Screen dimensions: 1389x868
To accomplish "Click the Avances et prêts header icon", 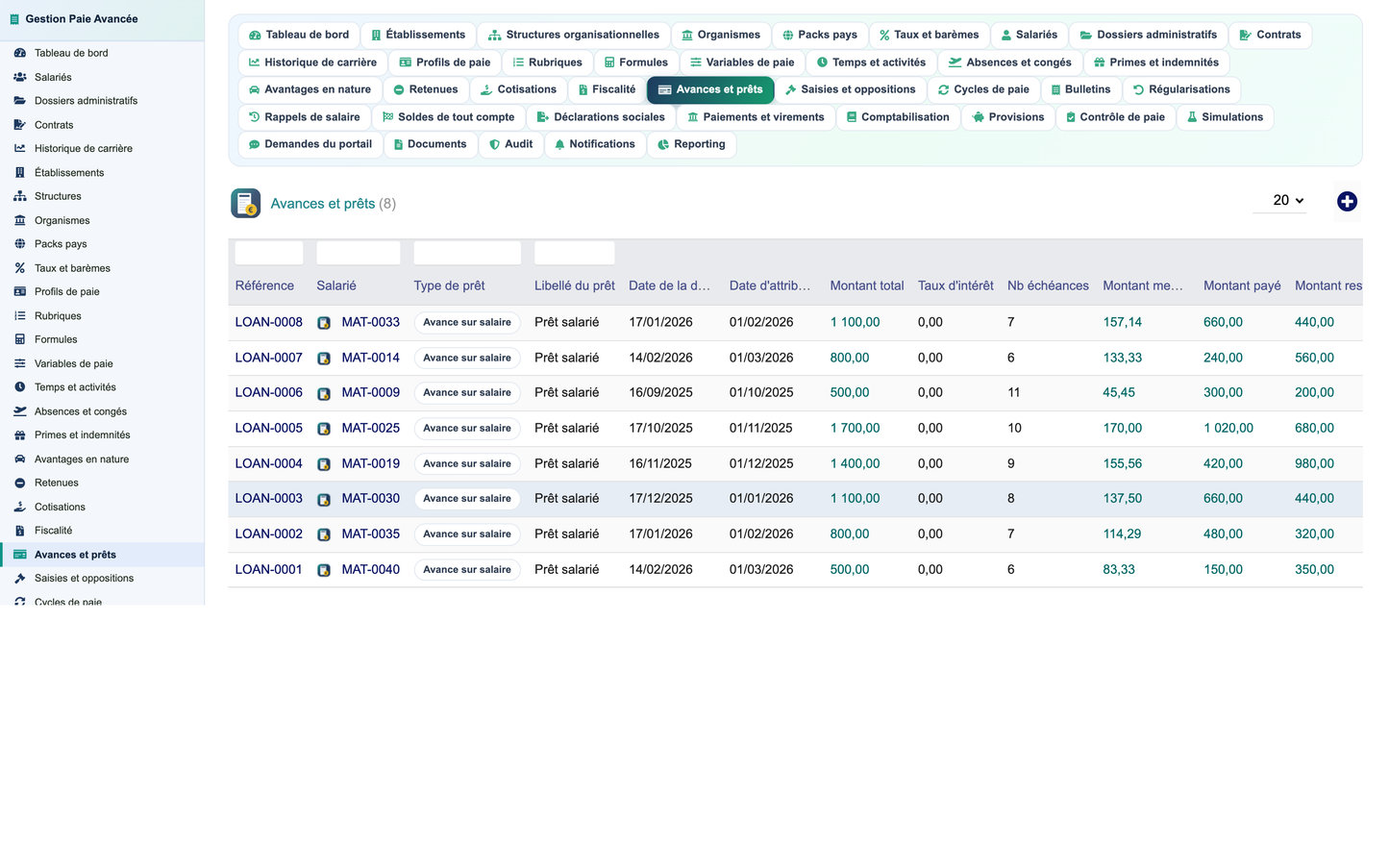I will pos(246,203).
